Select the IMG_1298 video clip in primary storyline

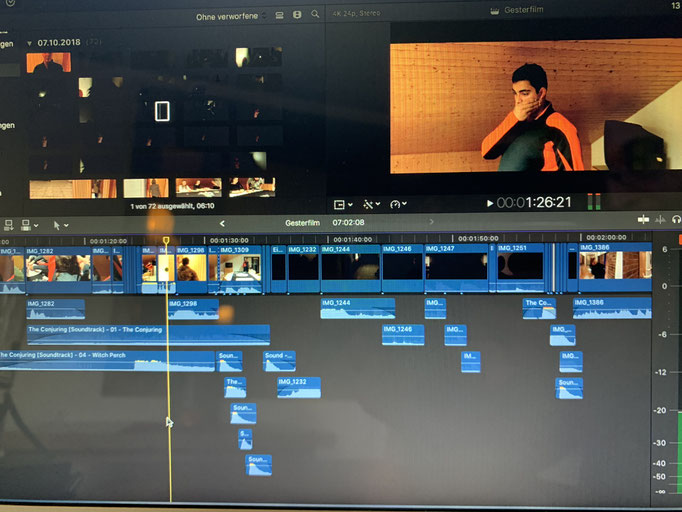click(x=191, y=269)
